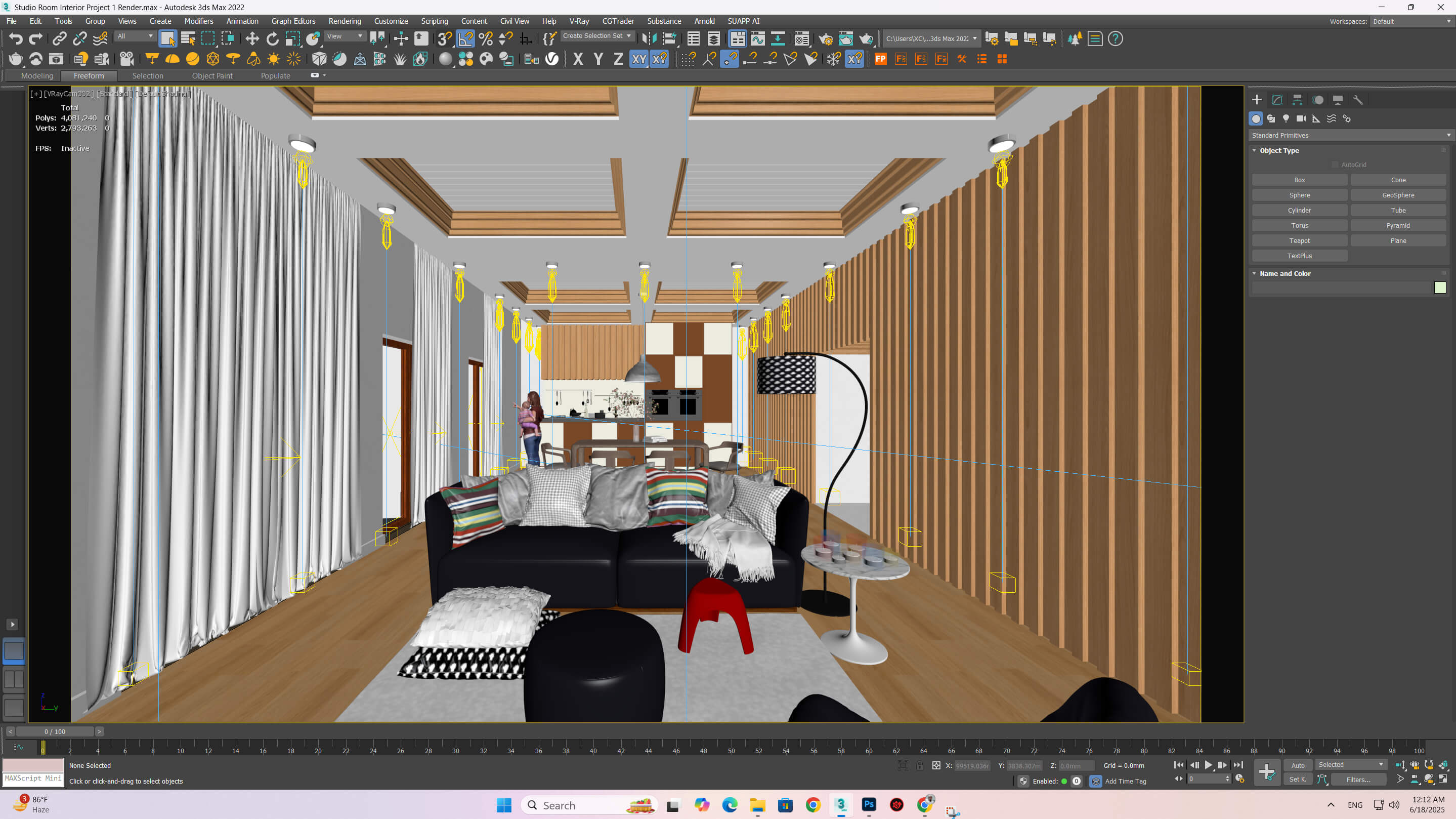Viewport: 1456px width, 819px height.
Task: Open the Rendered Frame Window
Action: (846, 39)
